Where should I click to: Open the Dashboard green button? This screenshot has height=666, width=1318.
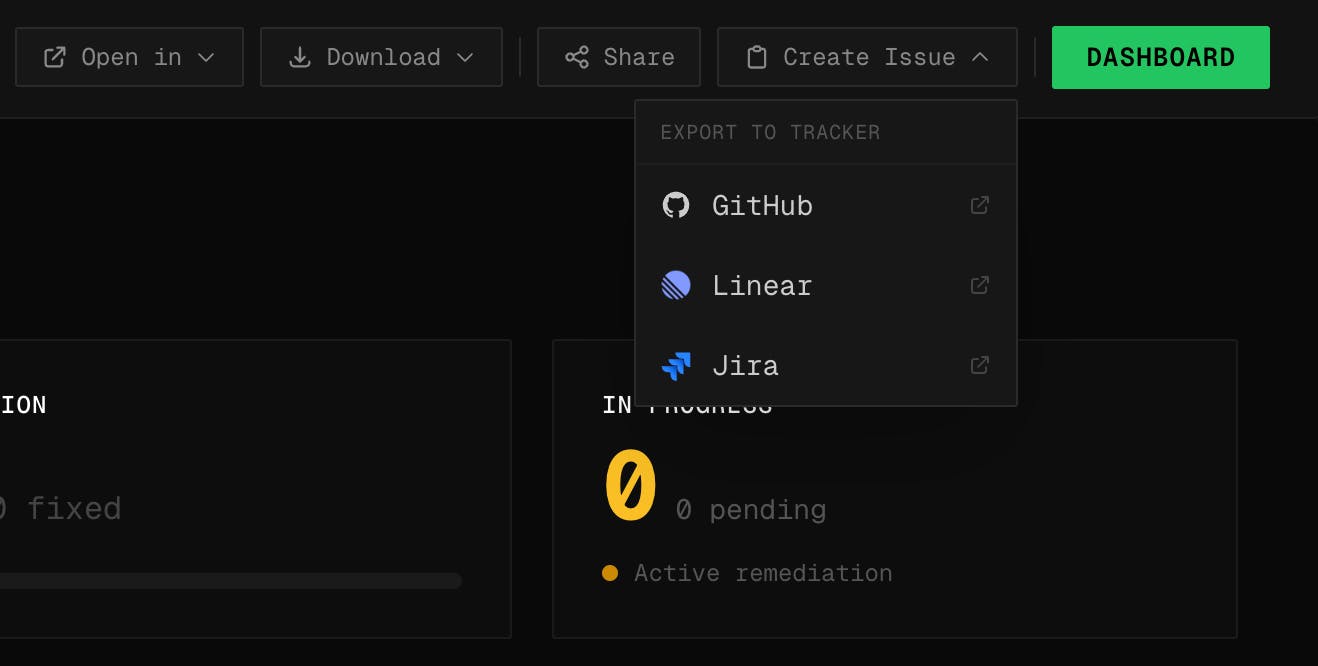click(x=1161, y=57)
